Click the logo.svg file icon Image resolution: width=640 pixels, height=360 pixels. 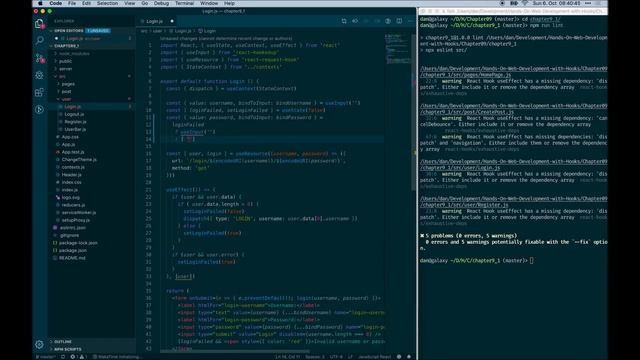(x=58, y=198)
